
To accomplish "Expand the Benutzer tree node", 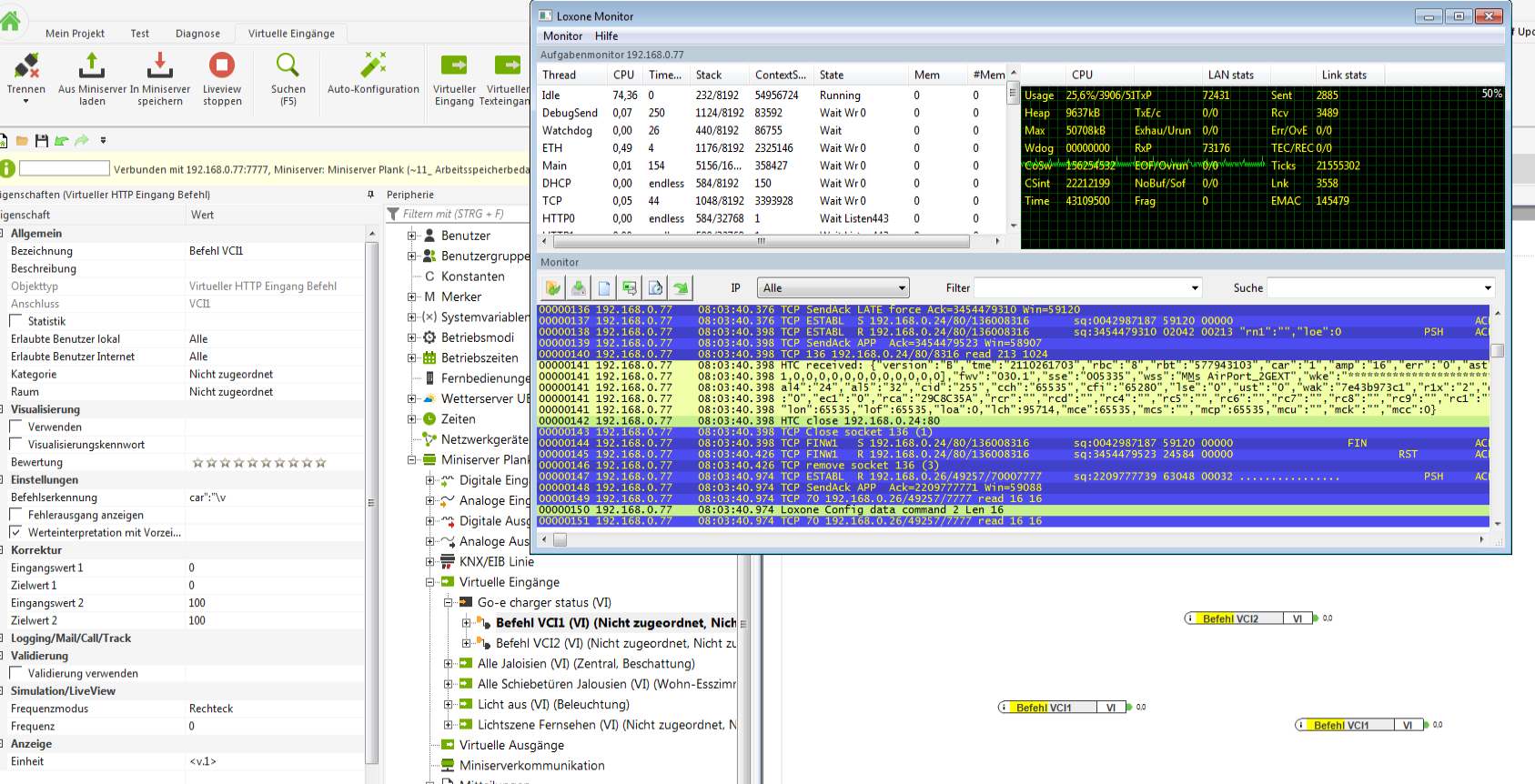I will (x=412, y=236).
